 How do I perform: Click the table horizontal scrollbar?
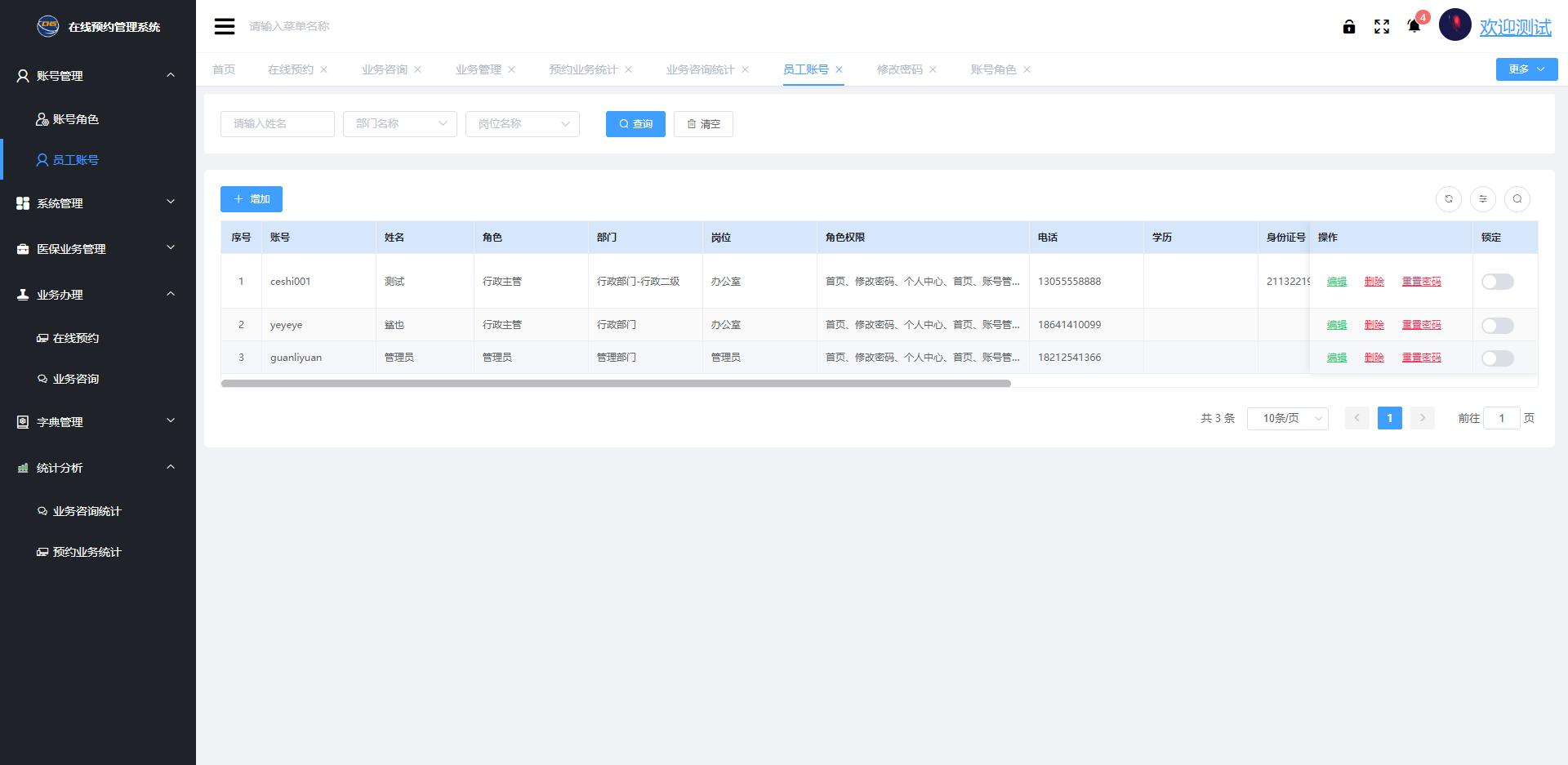[616, 383]
